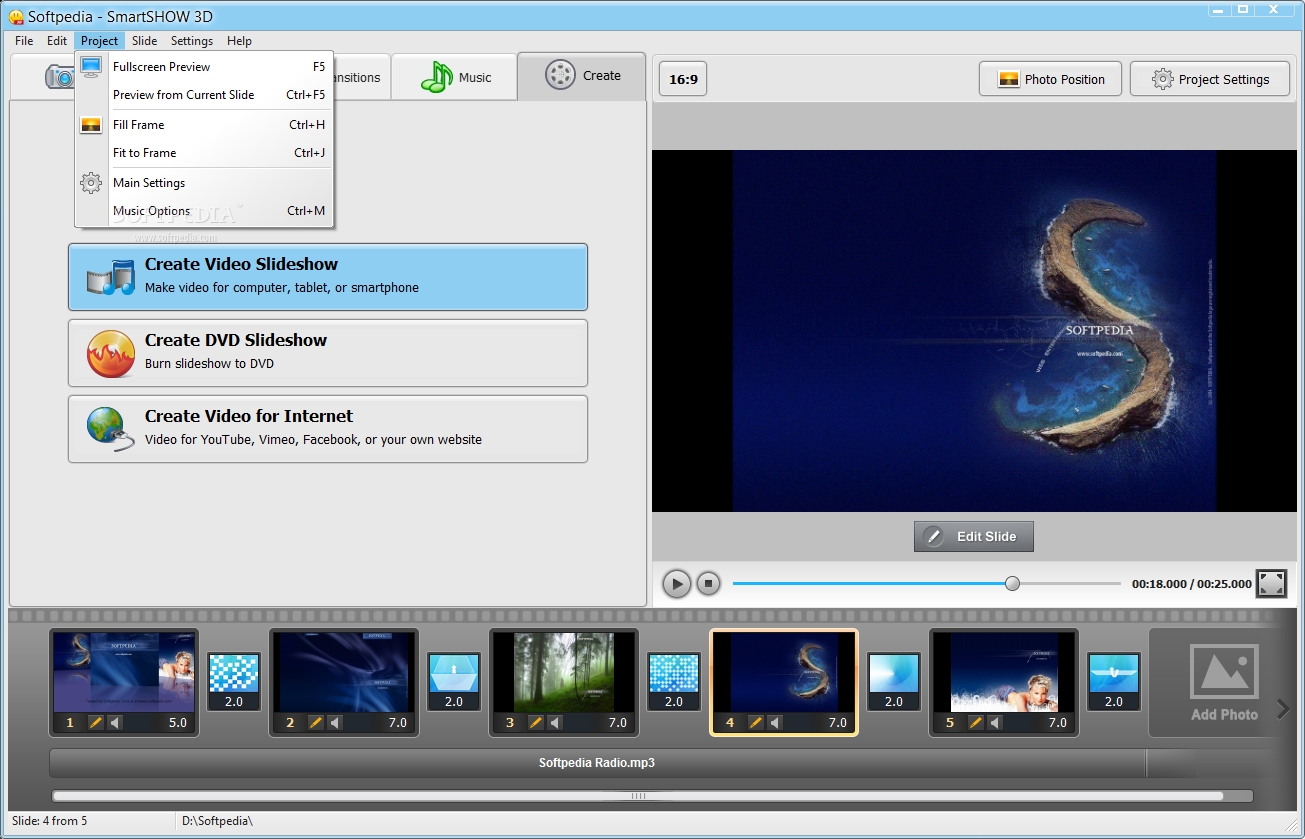
Task: Play the slideshow preview
Action: coord(677,584)
